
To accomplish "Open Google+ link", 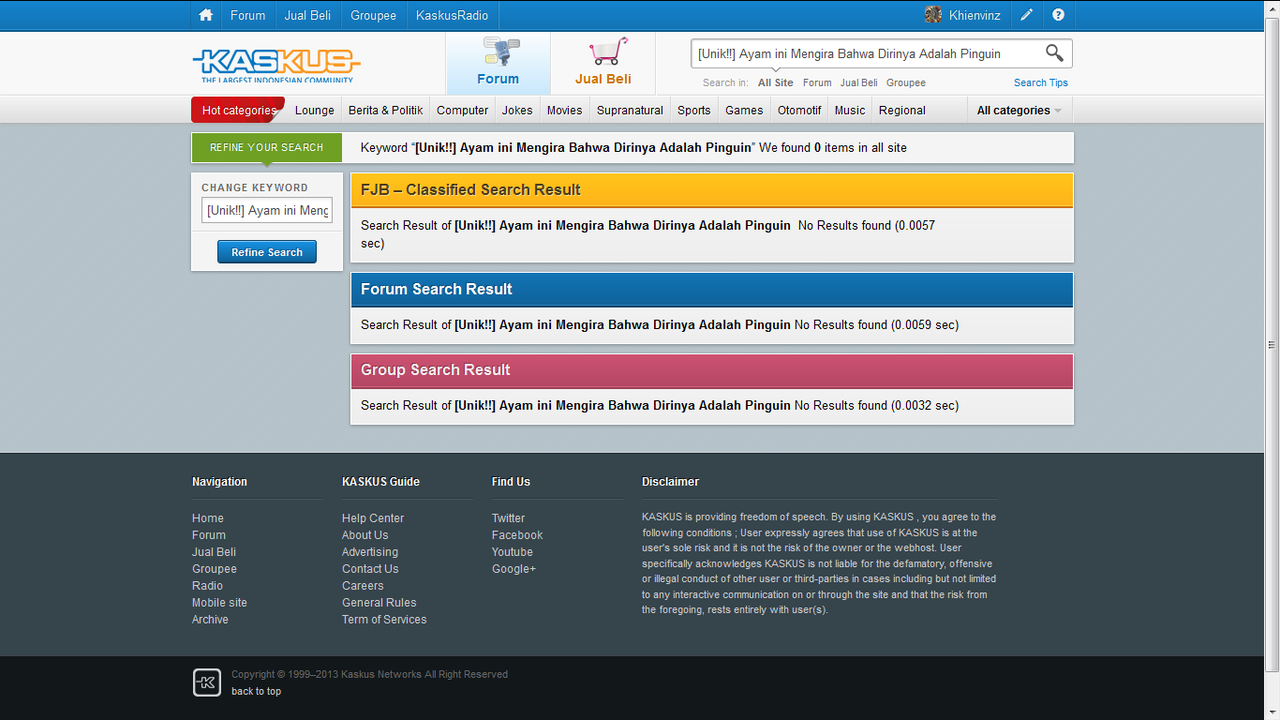I will point(514,569).
